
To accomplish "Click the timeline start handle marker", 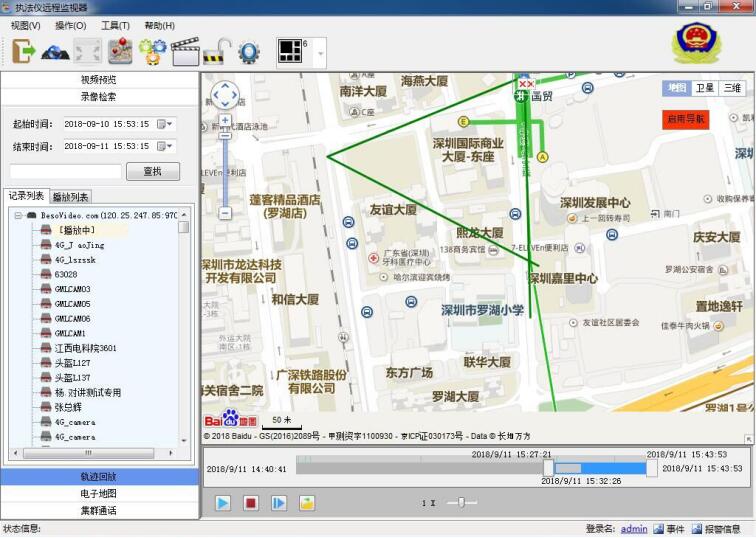I will click(x=548, y=468).
